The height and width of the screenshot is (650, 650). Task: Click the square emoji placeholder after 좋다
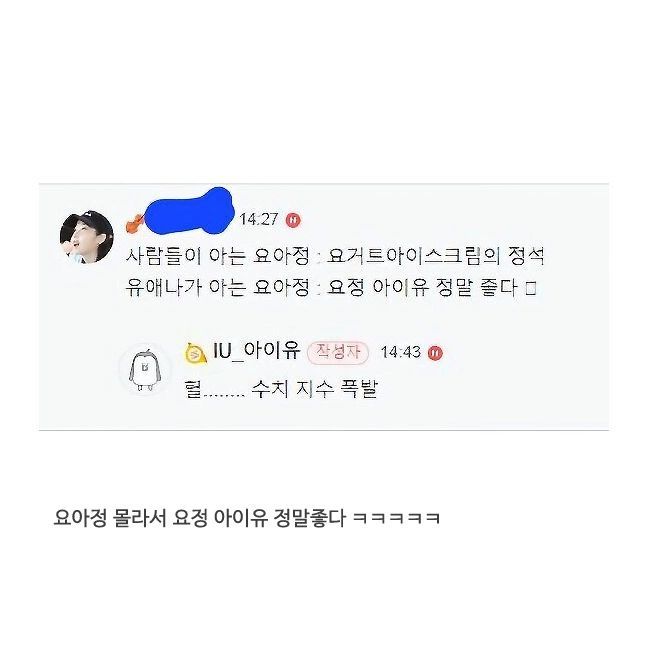(x=531, y=288)
